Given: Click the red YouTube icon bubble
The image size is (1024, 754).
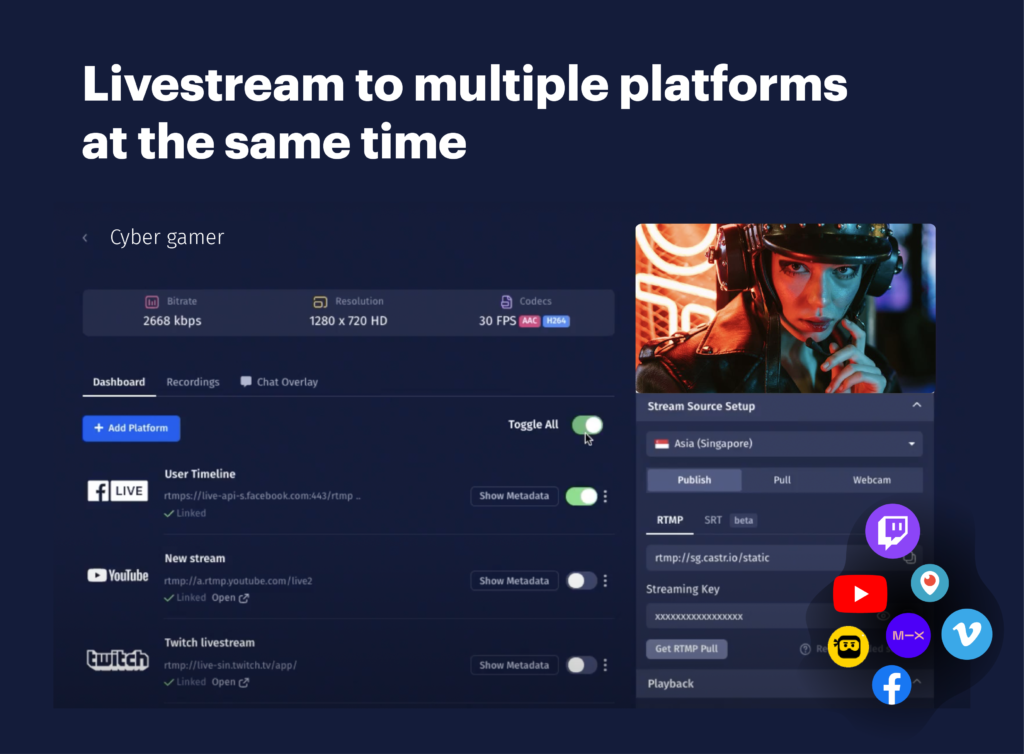Looking at the screenshot, I should (x=860, y=593).
